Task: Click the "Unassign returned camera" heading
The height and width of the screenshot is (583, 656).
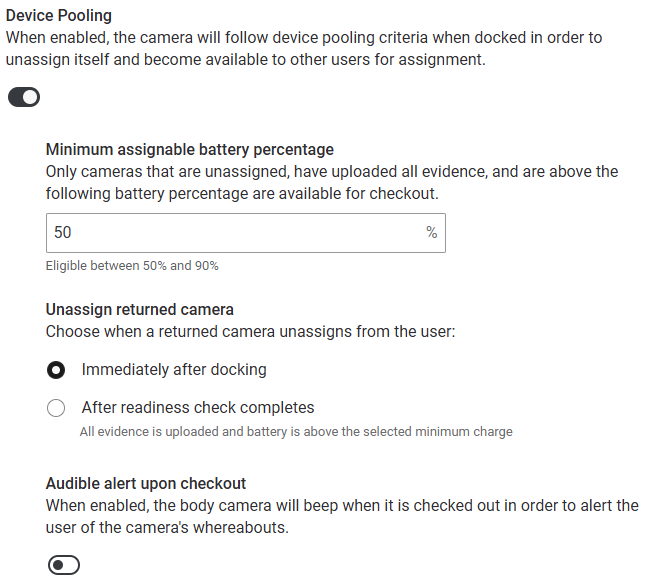Action: click(x=140, y=309)
